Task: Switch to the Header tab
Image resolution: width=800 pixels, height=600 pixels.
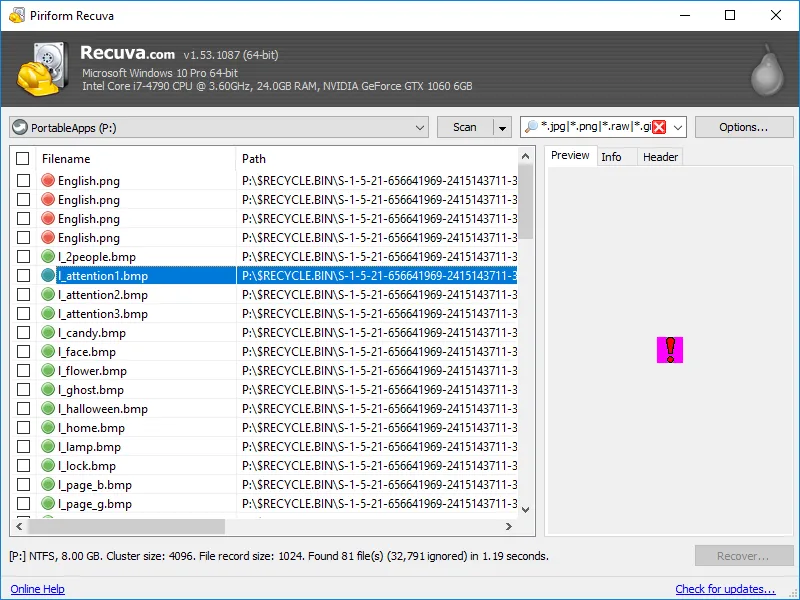Action: coord(660,157)
